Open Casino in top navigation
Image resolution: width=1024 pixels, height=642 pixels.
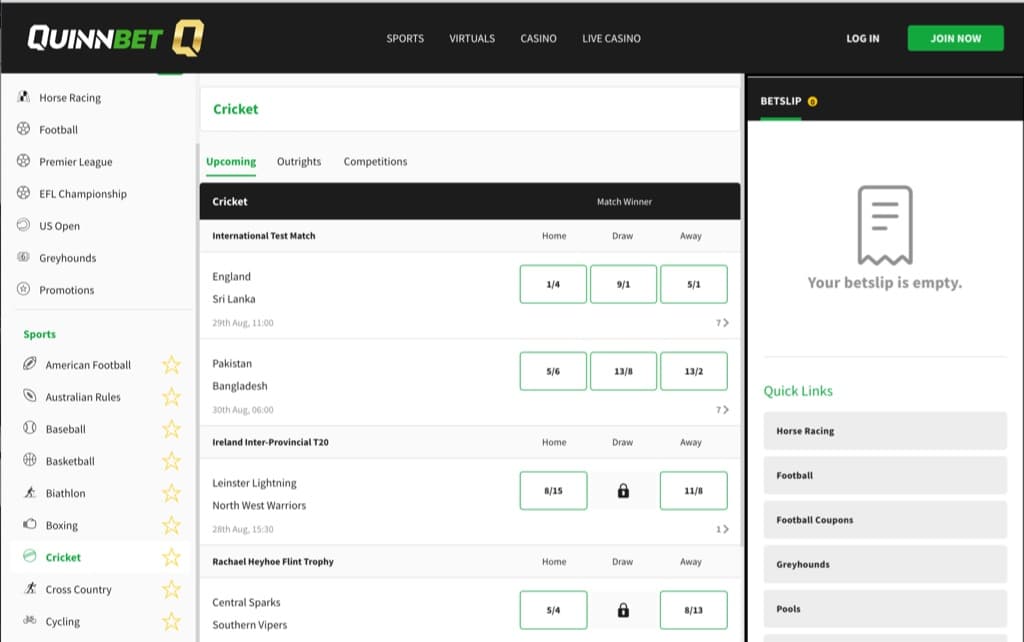(539, 39)
